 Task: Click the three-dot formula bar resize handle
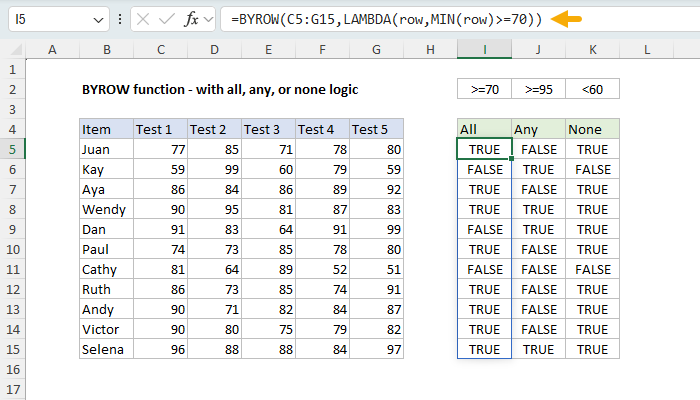click(x=120, y=19)
